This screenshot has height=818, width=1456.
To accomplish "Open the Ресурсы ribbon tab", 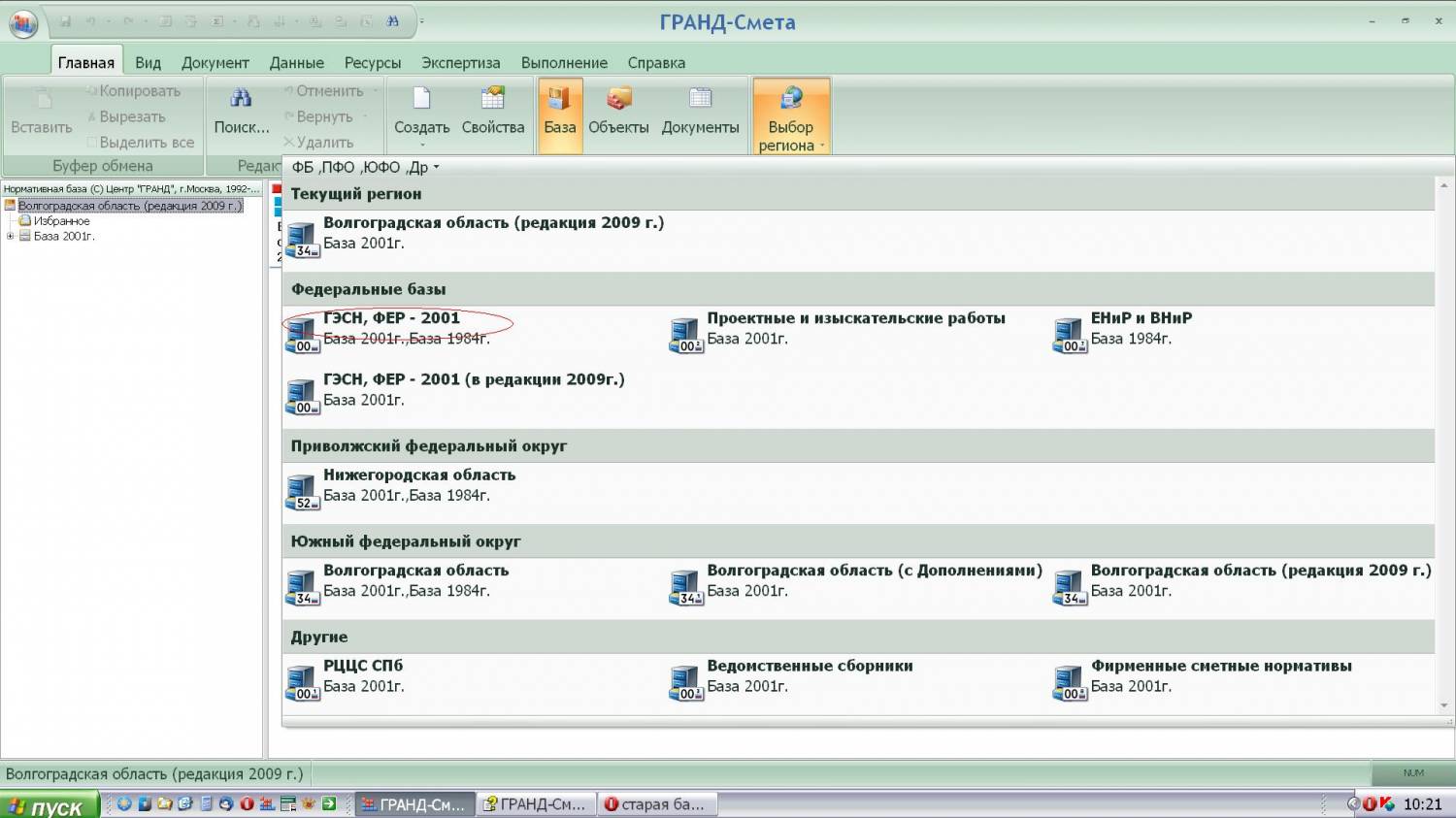I will pos(373,62).
